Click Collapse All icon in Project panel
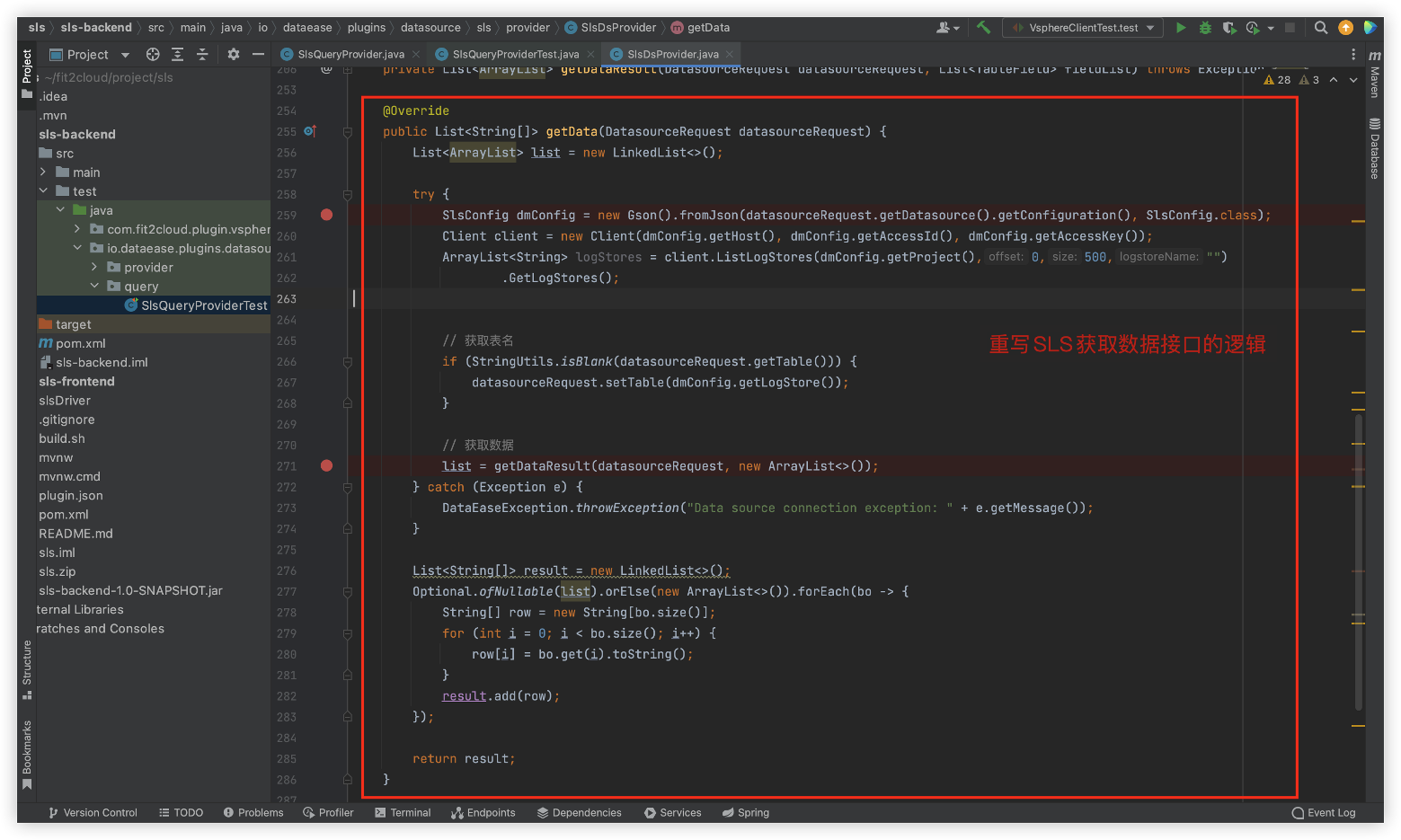 (x=202, y=55)
